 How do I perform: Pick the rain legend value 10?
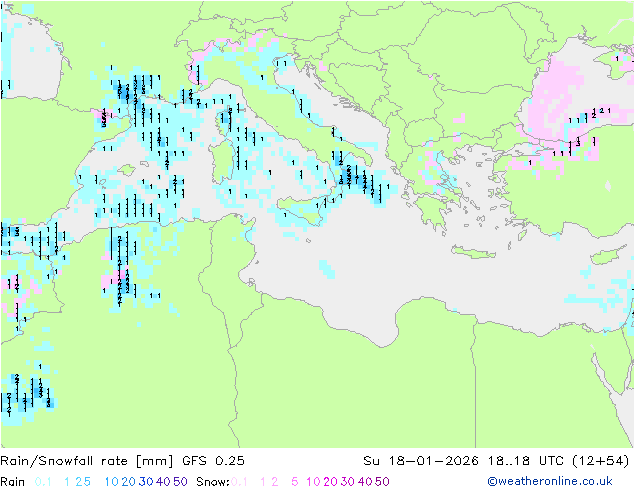click(112, 482)
